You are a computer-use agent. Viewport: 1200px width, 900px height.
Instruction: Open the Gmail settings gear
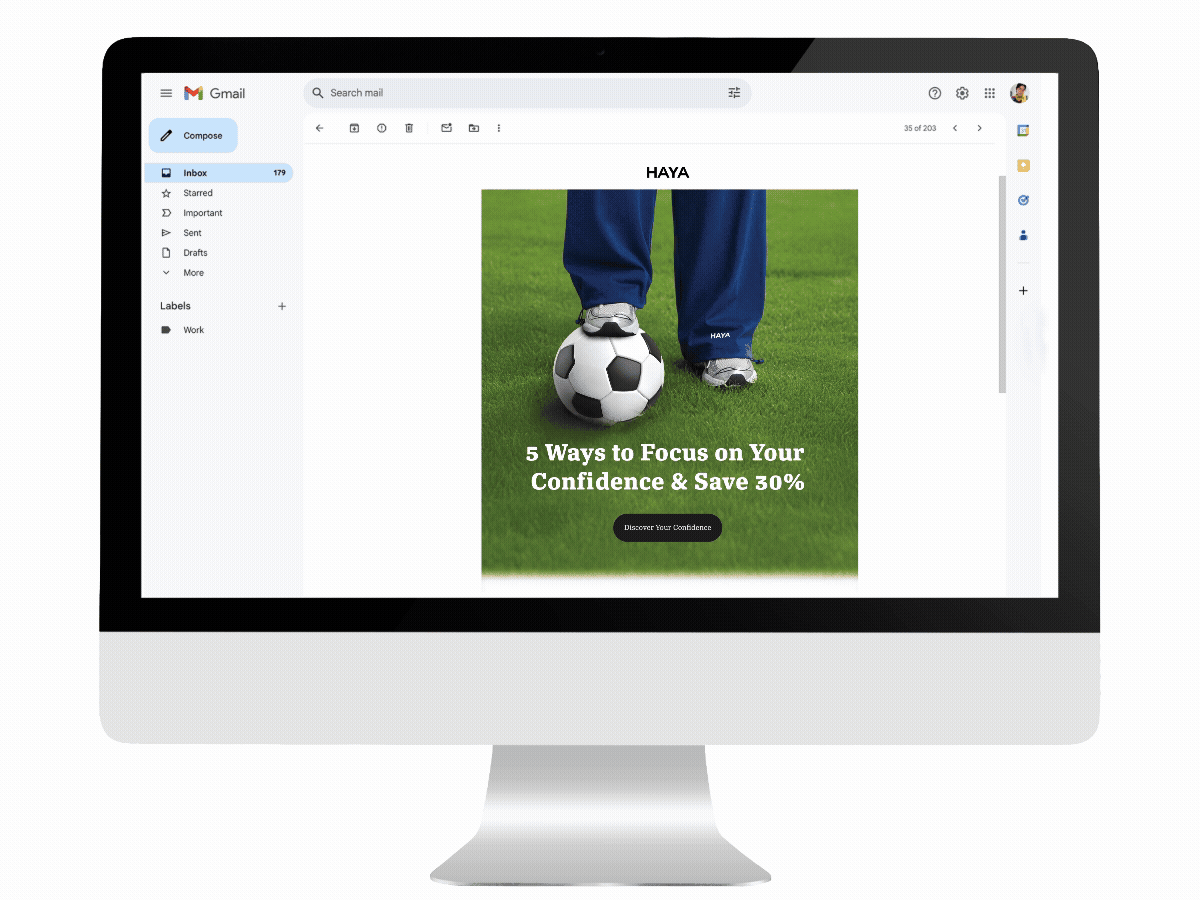click(x=962, y=92)
